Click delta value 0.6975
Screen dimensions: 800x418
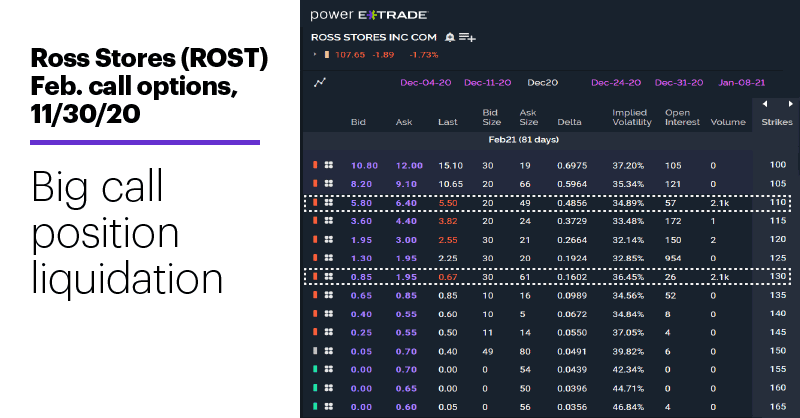pos(572,165)
